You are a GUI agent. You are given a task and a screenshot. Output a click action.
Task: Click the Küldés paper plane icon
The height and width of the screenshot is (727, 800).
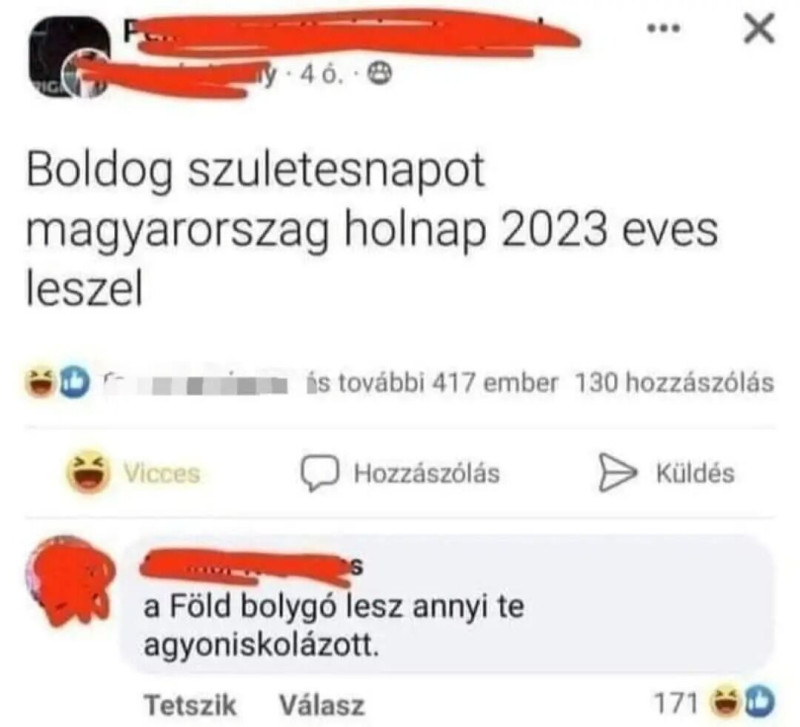coord(617,472)
